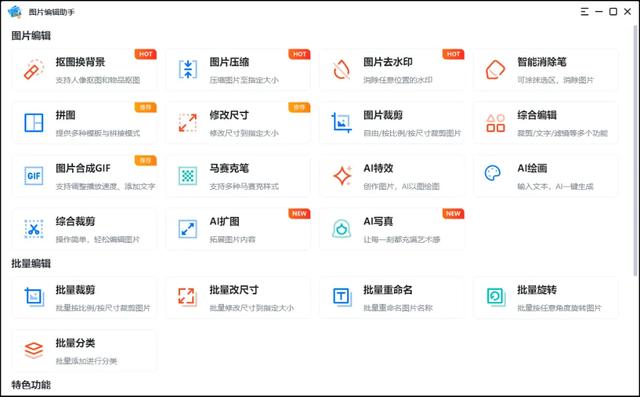
Task: Select the 图片压缩 compress icon
Action: [x=188, y=69]
